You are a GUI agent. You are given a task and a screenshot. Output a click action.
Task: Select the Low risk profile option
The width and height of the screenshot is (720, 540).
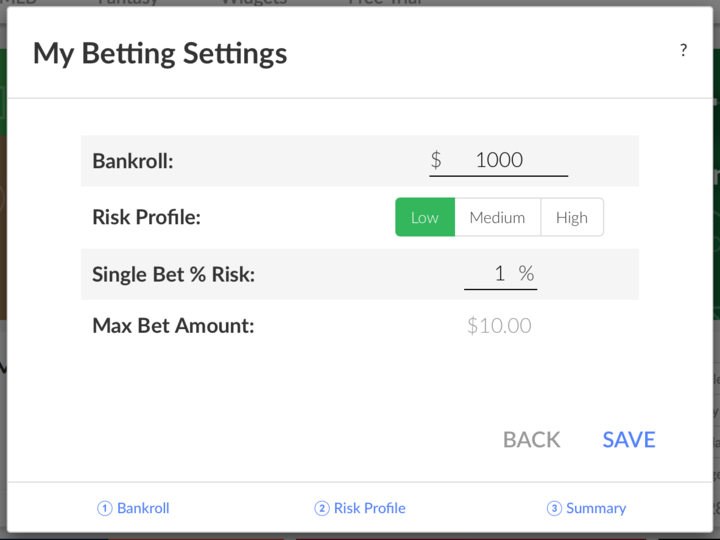[x=425, y=217]
